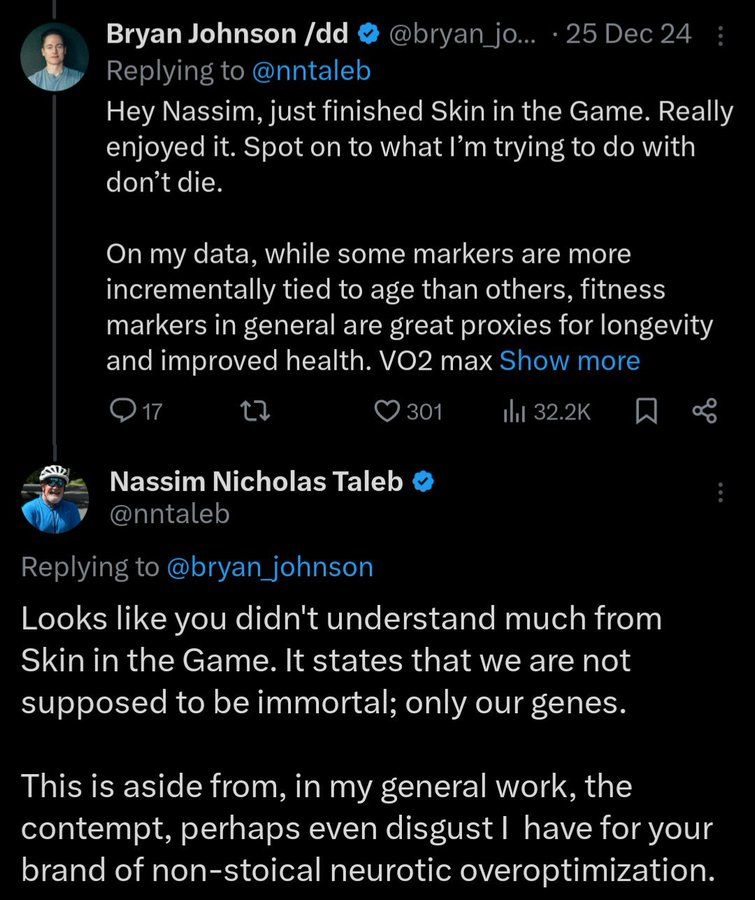Retweet Bryan Johnson's tweet
The height and width of the screenshot is (900, 755).
pyautogui.click(x=254, y=412)
